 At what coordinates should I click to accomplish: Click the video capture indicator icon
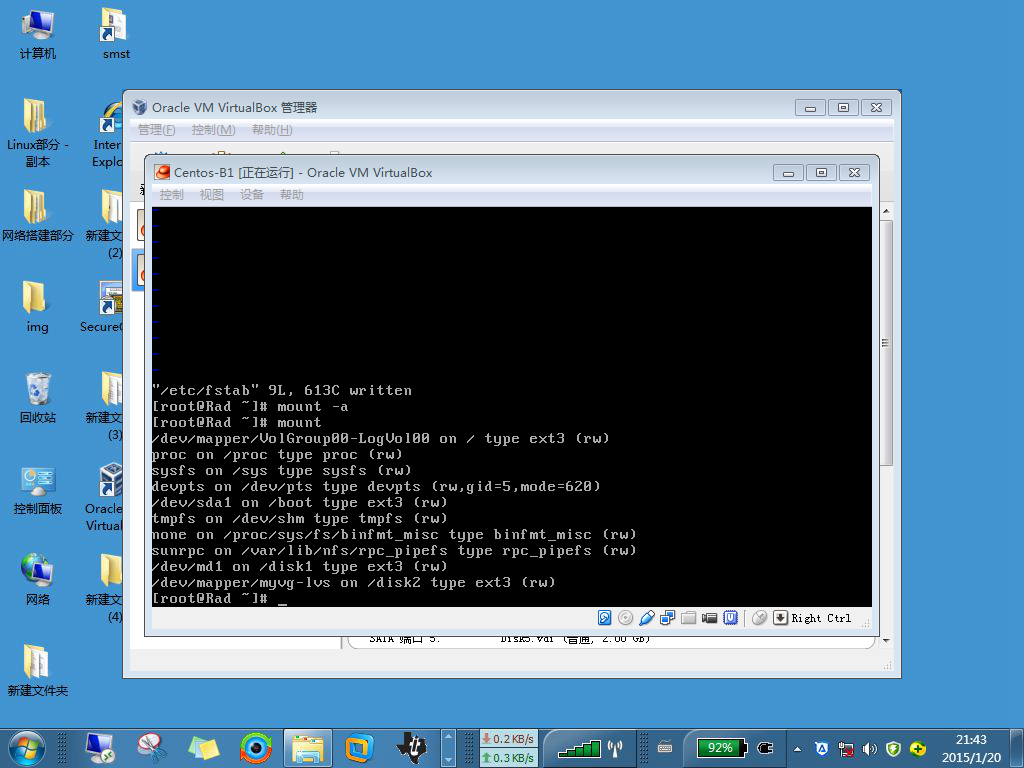[x=709, y=618]
